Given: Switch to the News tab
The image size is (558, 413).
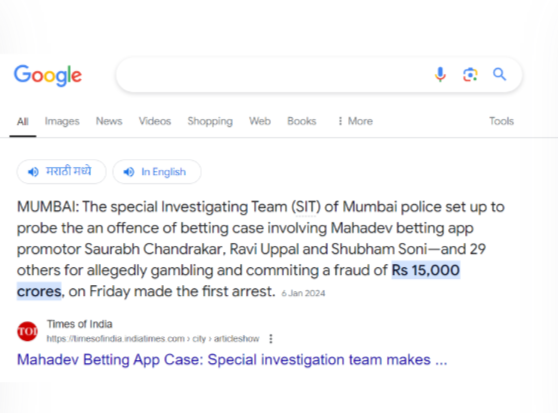Looking at the screenshot, I should pyautogui.click(x=109, y=121).
